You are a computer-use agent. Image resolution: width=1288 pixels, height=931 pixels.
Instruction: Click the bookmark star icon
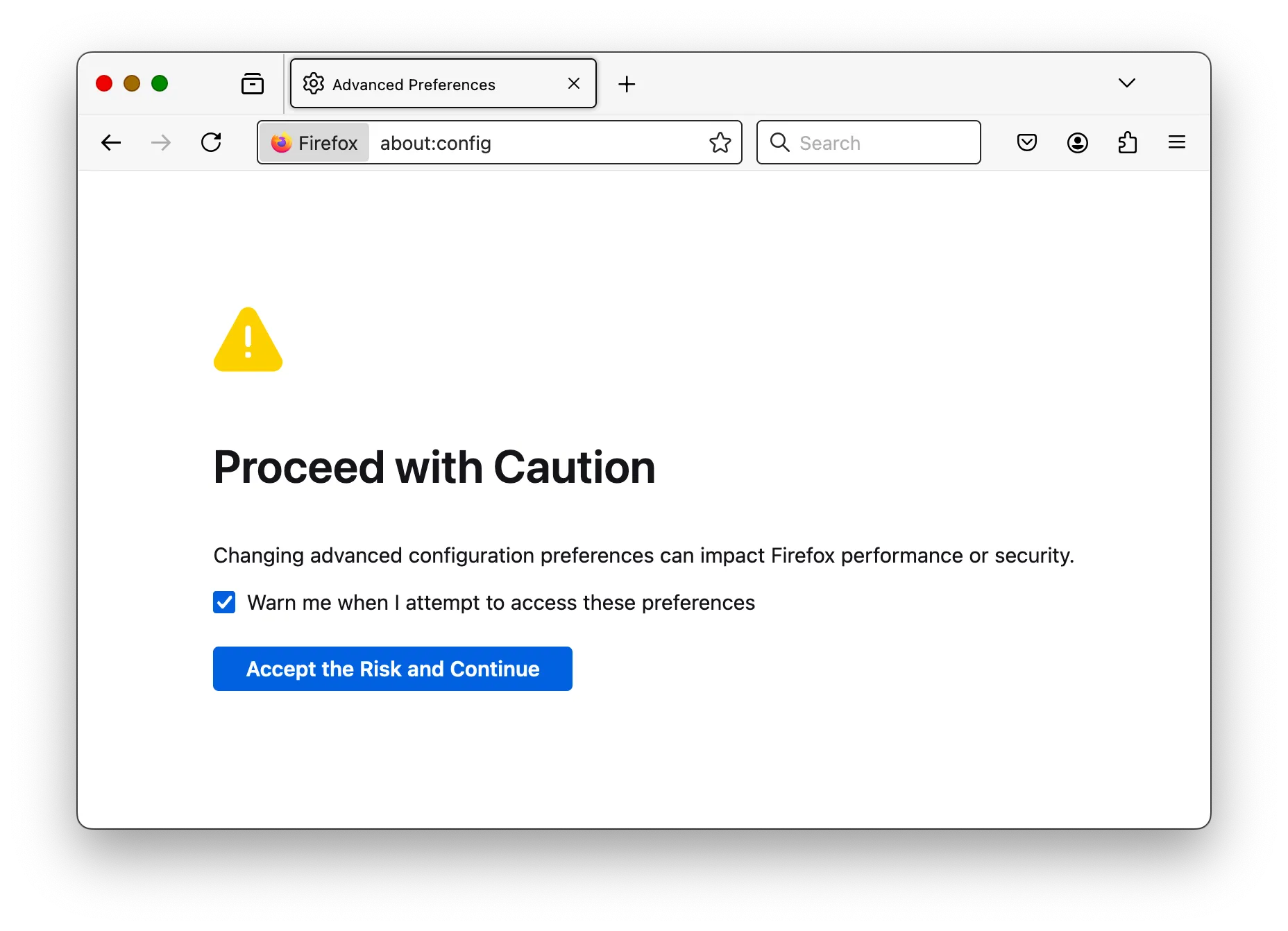pyautogui.click(x=720, y=142)
